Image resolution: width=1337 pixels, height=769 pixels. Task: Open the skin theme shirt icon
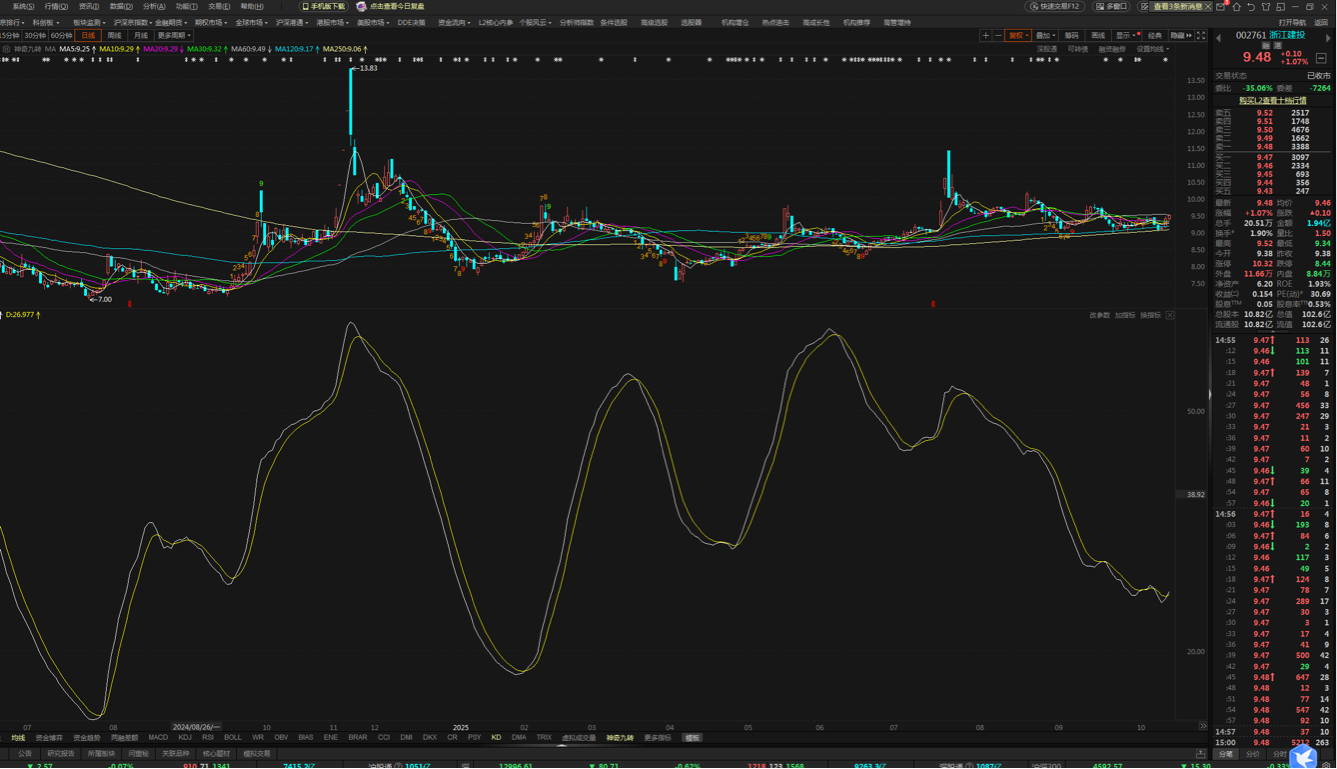[1266, 6]
